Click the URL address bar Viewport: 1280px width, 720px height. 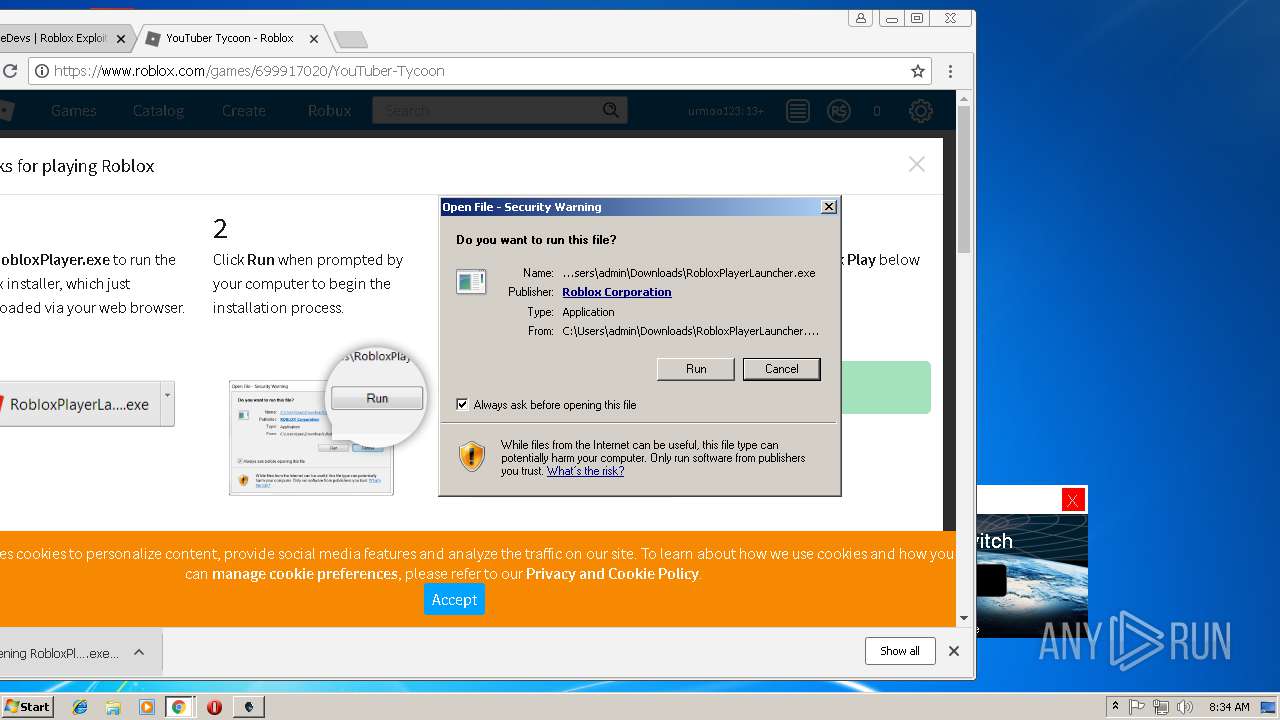(x=480, y=71)
